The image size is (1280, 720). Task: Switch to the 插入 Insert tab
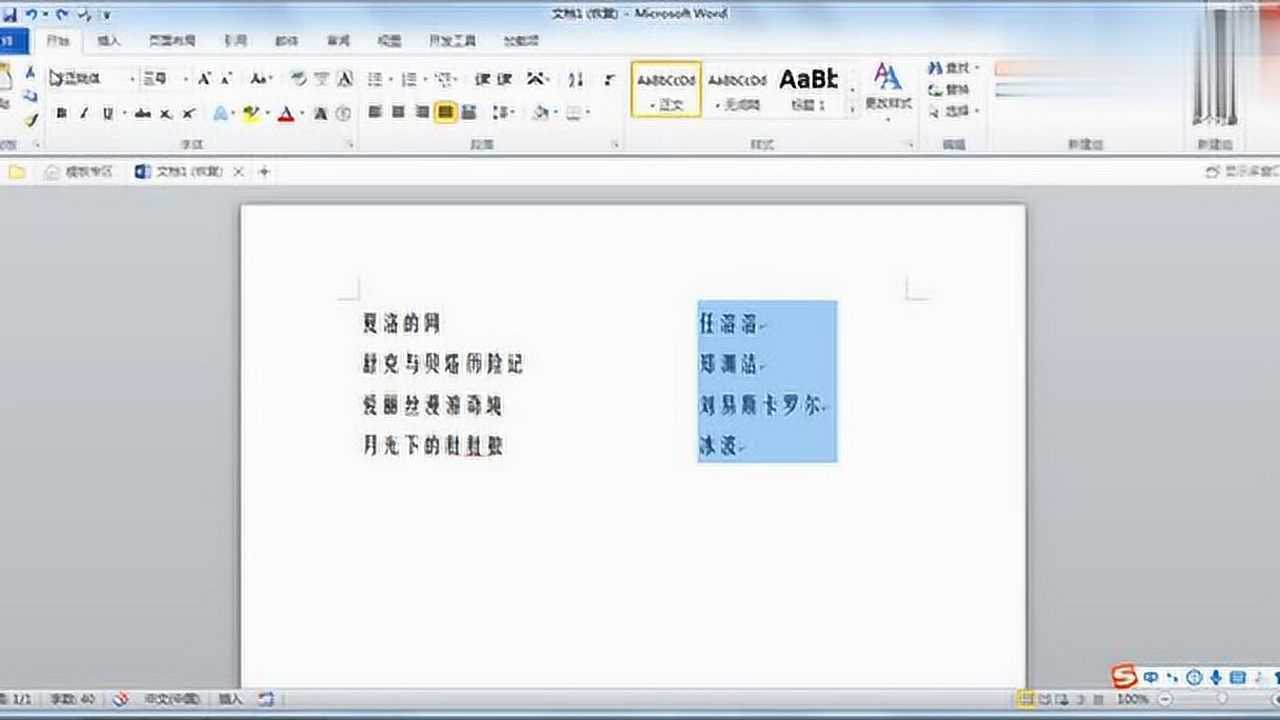[x=108, y=41]
